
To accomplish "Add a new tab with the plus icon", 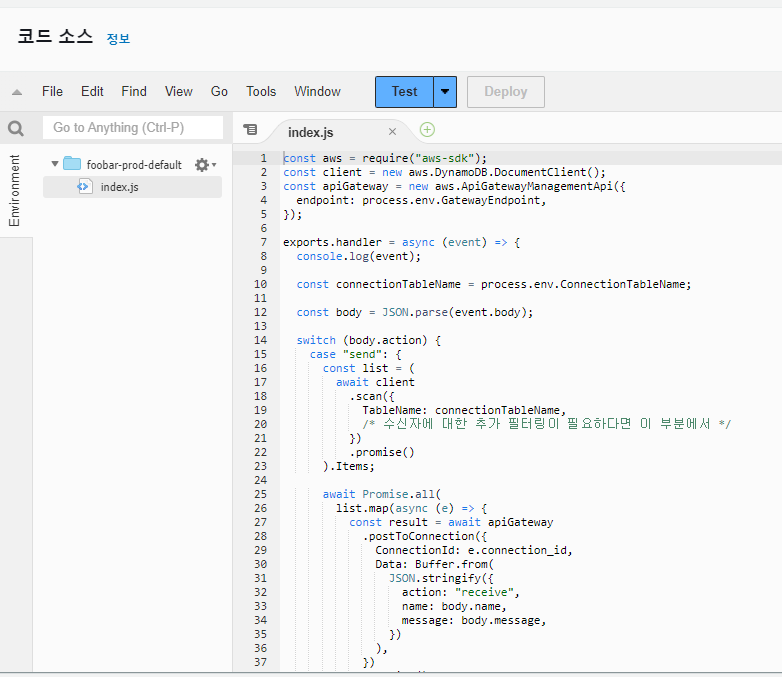I will pos(427,130).
